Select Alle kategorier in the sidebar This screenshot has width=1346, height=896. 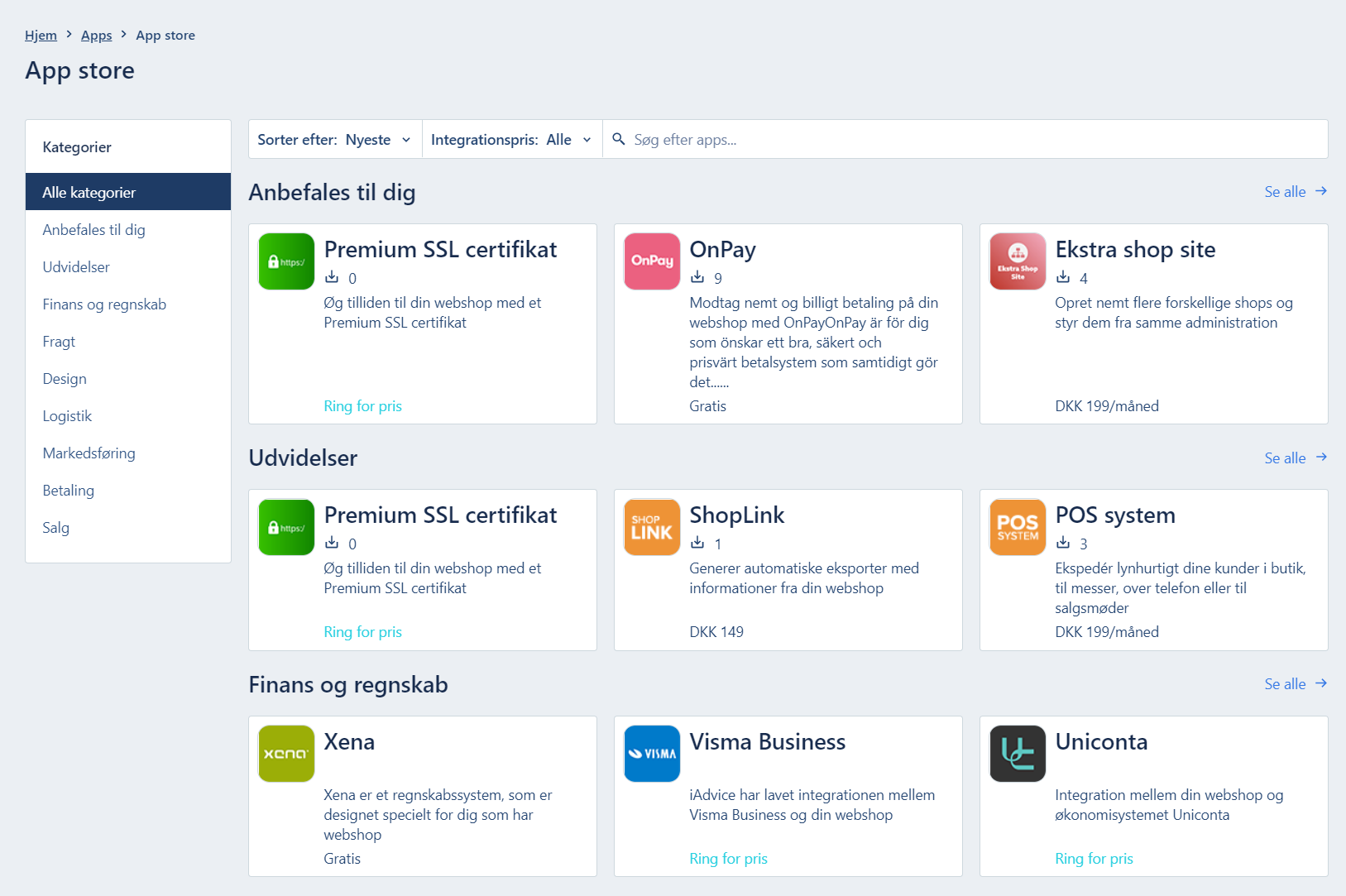click(x=128, y=192)
